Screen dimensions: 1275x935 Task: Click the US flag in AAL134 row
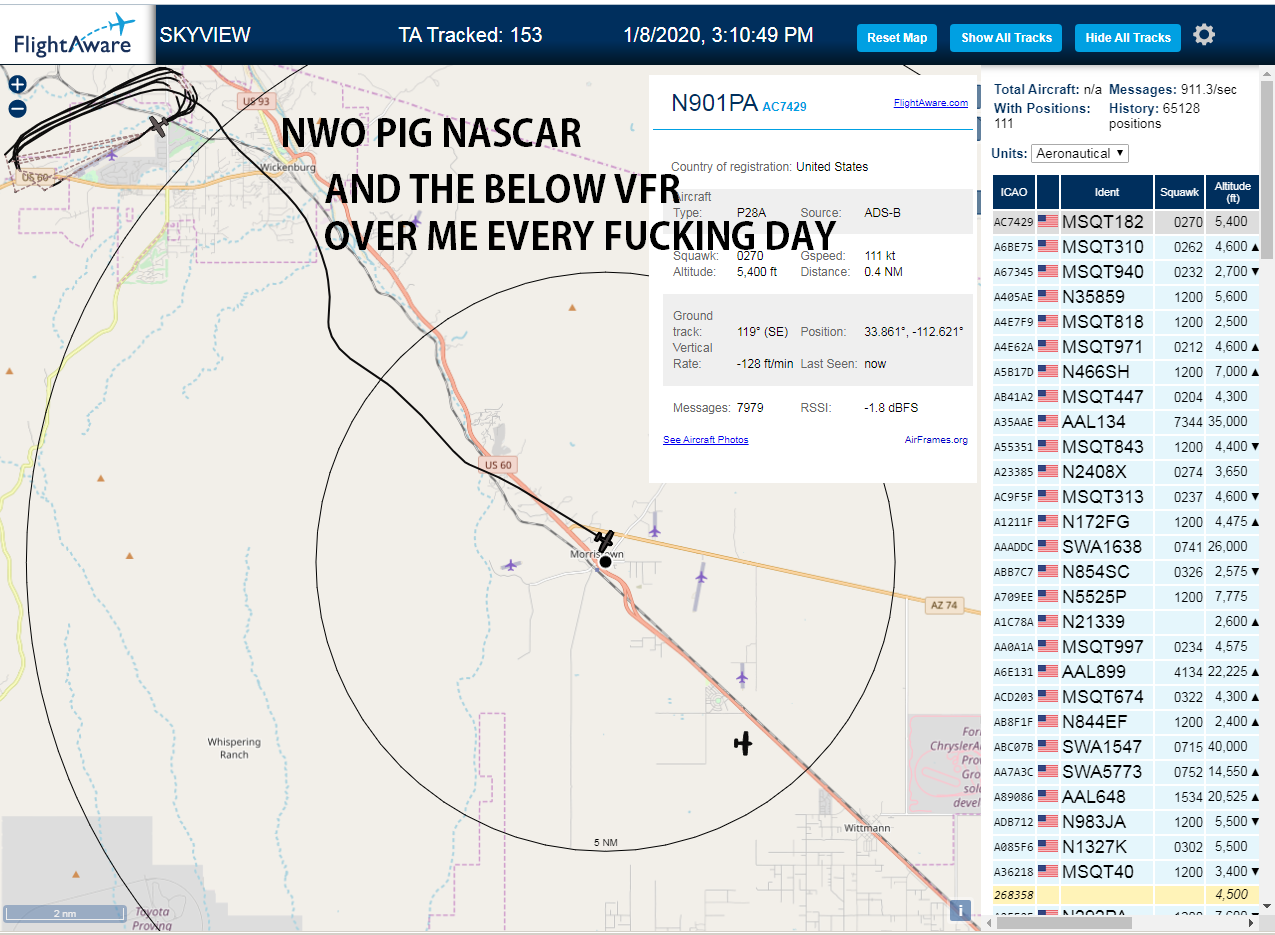click(x=1048, y=421)
